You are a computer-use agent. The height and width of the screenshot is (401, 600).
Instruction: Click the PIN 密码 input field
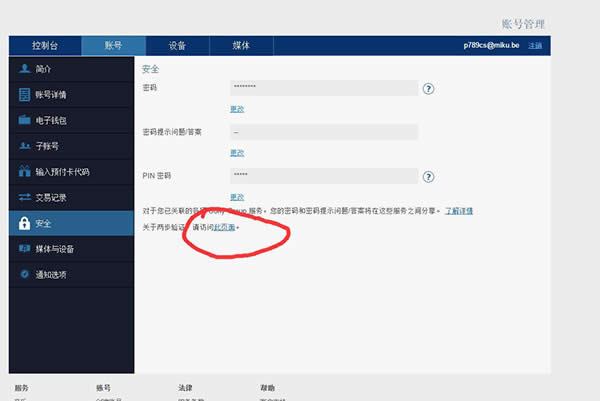[323, 176]
